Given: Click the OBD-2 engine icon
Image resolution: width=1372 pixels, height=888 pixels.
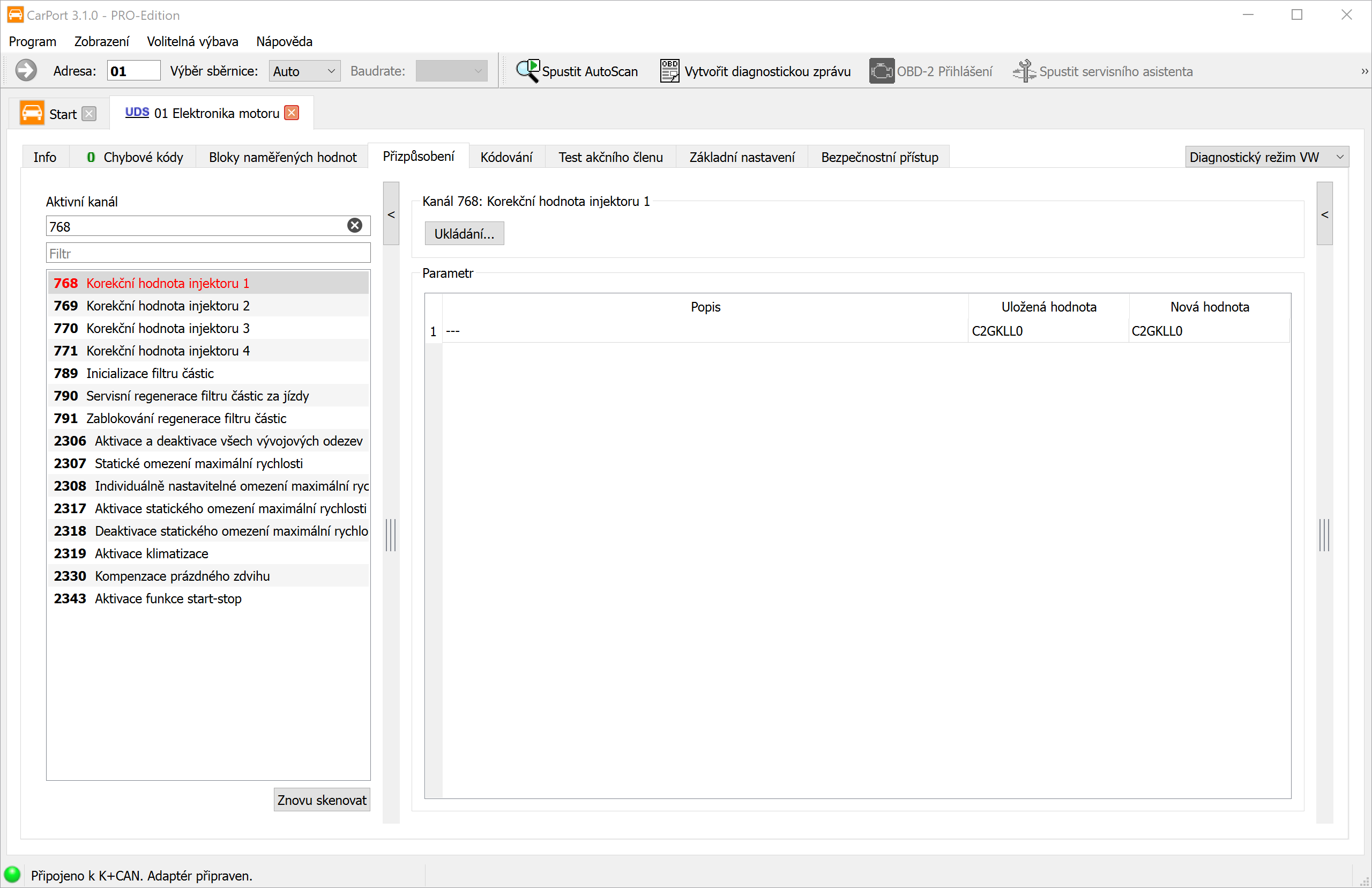Looking at the screenshot, I should pyautogui.click(x=881, y=71).
